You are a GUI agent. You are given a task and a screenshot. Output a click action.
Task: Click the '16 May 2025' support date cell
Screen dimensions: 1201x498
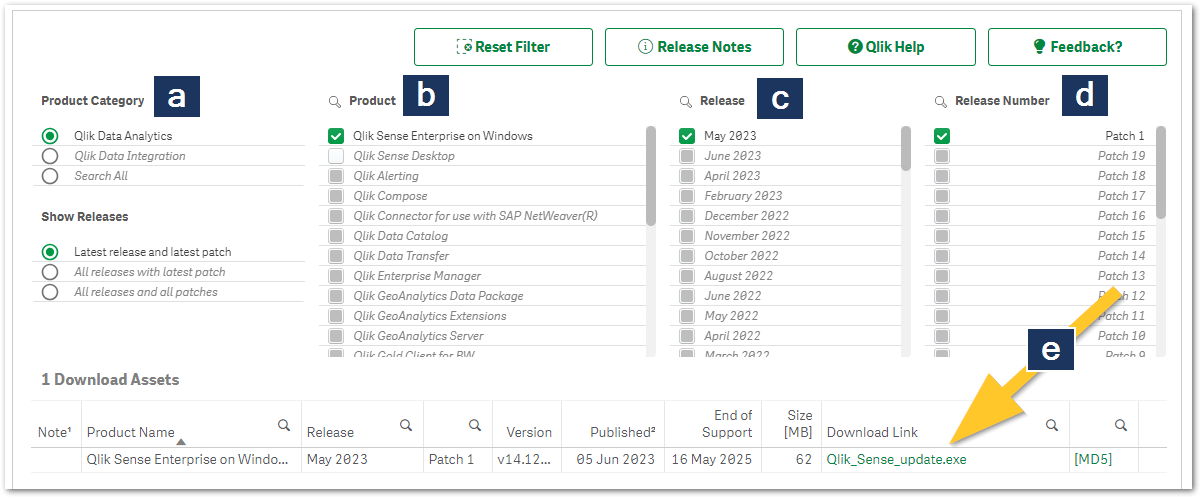coord(713,459)
